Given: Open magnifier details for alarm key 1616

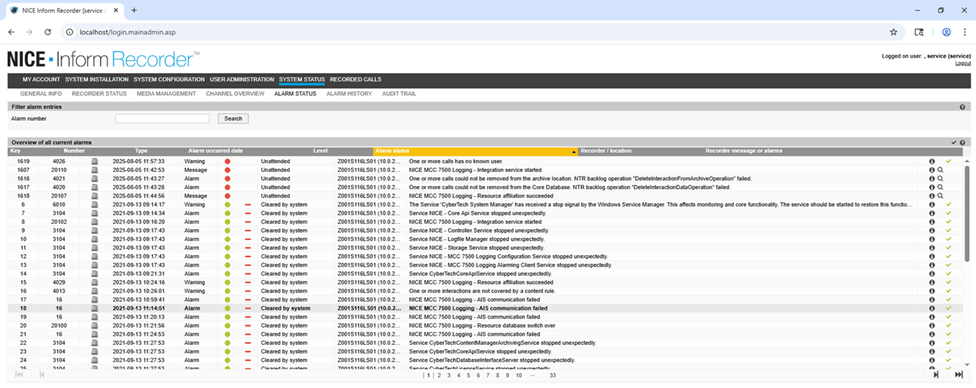Looking at the screenshot, I should click(x=940, y=179).
